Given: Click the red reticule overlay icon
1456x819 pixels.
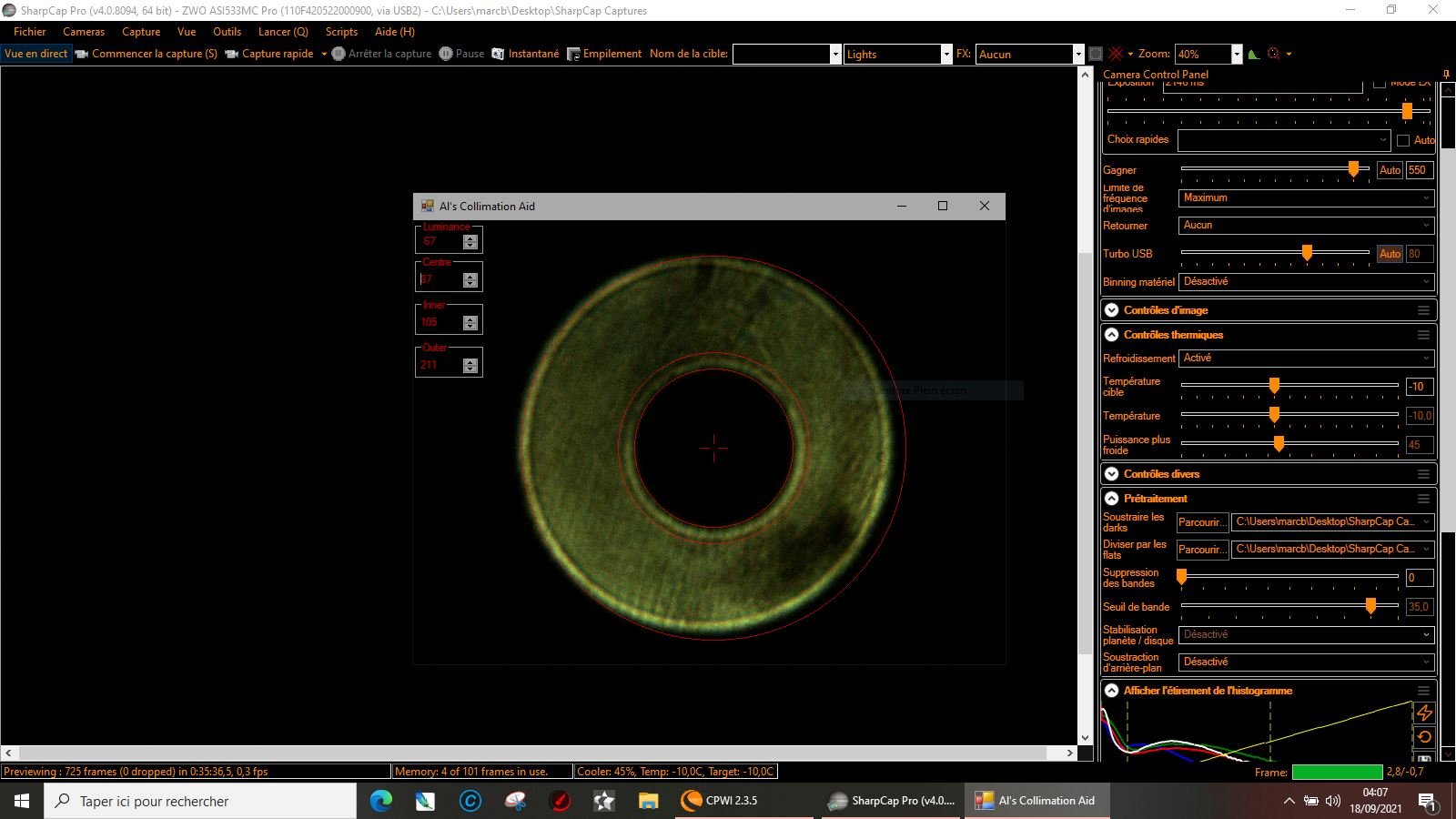Looking at the screenshot, I should click(x=1116, y=54).
